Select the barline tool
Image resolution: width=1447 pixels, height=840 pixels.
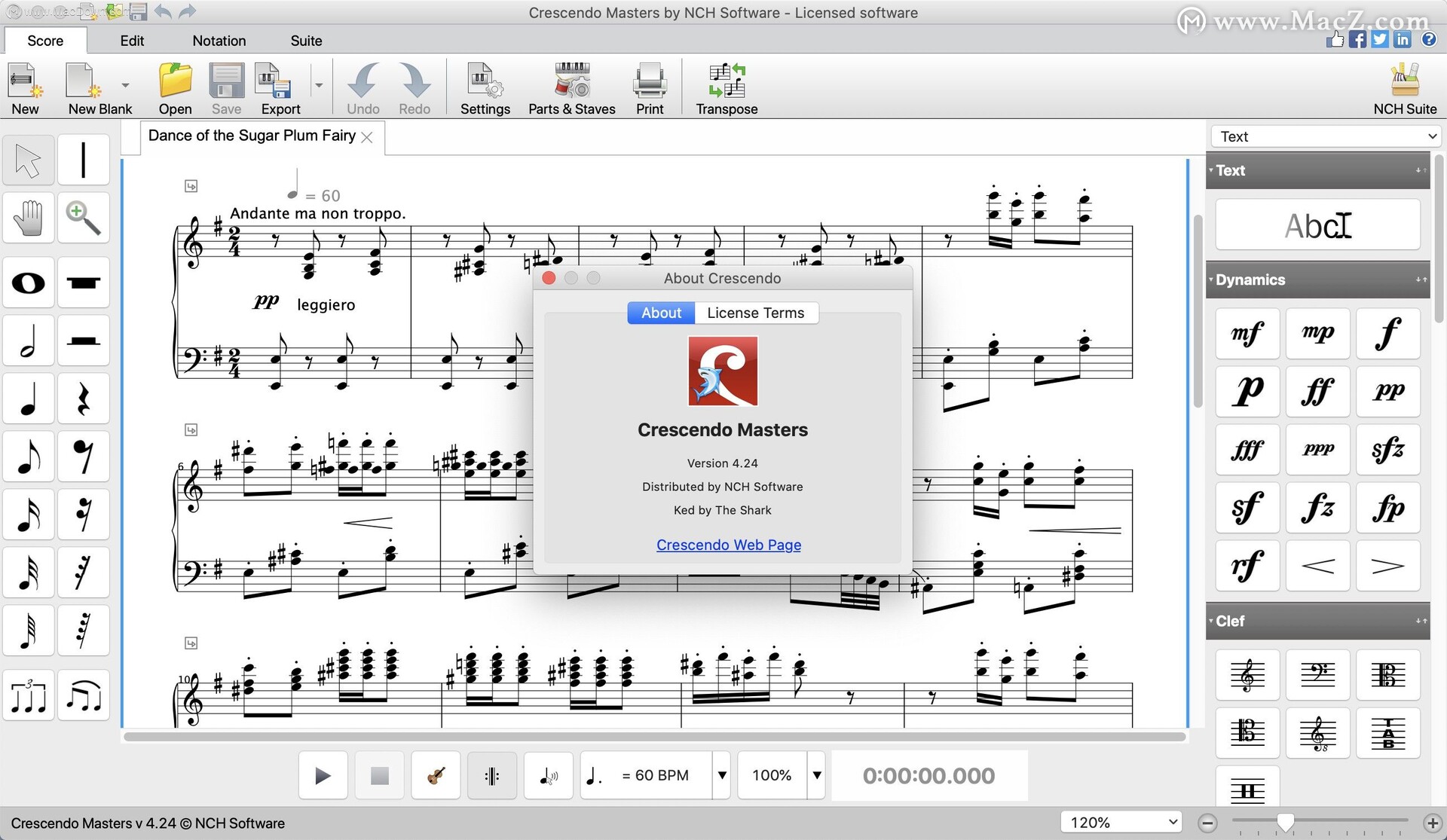point(83,160)
